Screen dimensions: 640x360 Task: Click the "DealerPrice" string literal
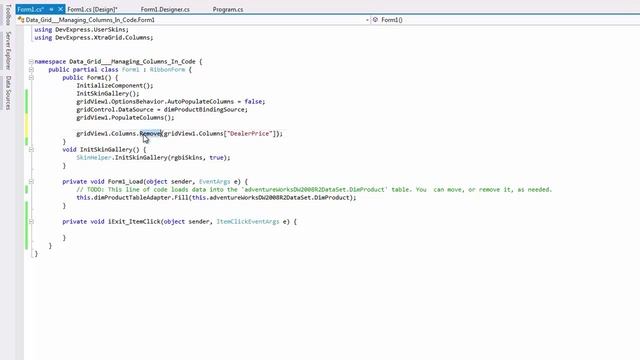249,133
